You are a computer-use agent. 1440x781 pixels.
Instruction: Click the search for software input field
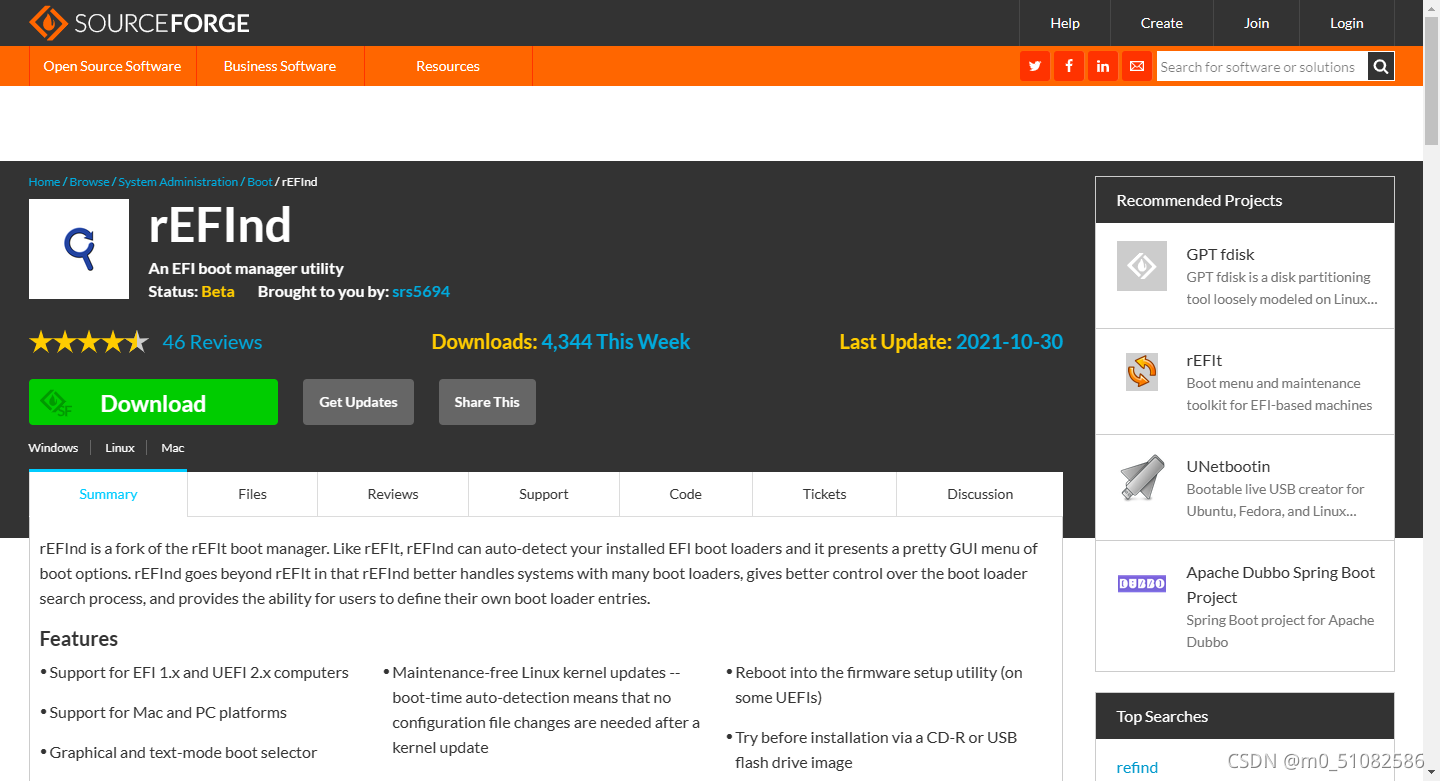click(1262, 66)
